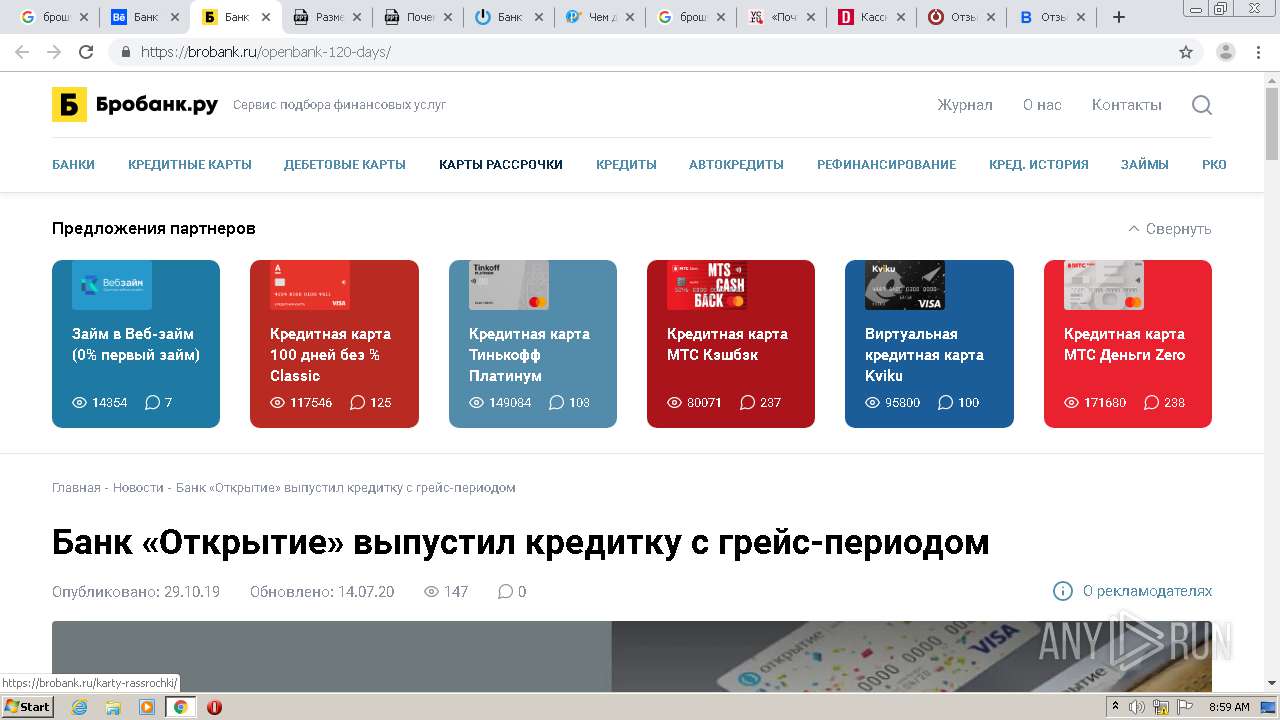The width and height of the screenshot is (1280, 720).
Task: Click the info icon near О рекламодателях
Action: pos(1063,591)
